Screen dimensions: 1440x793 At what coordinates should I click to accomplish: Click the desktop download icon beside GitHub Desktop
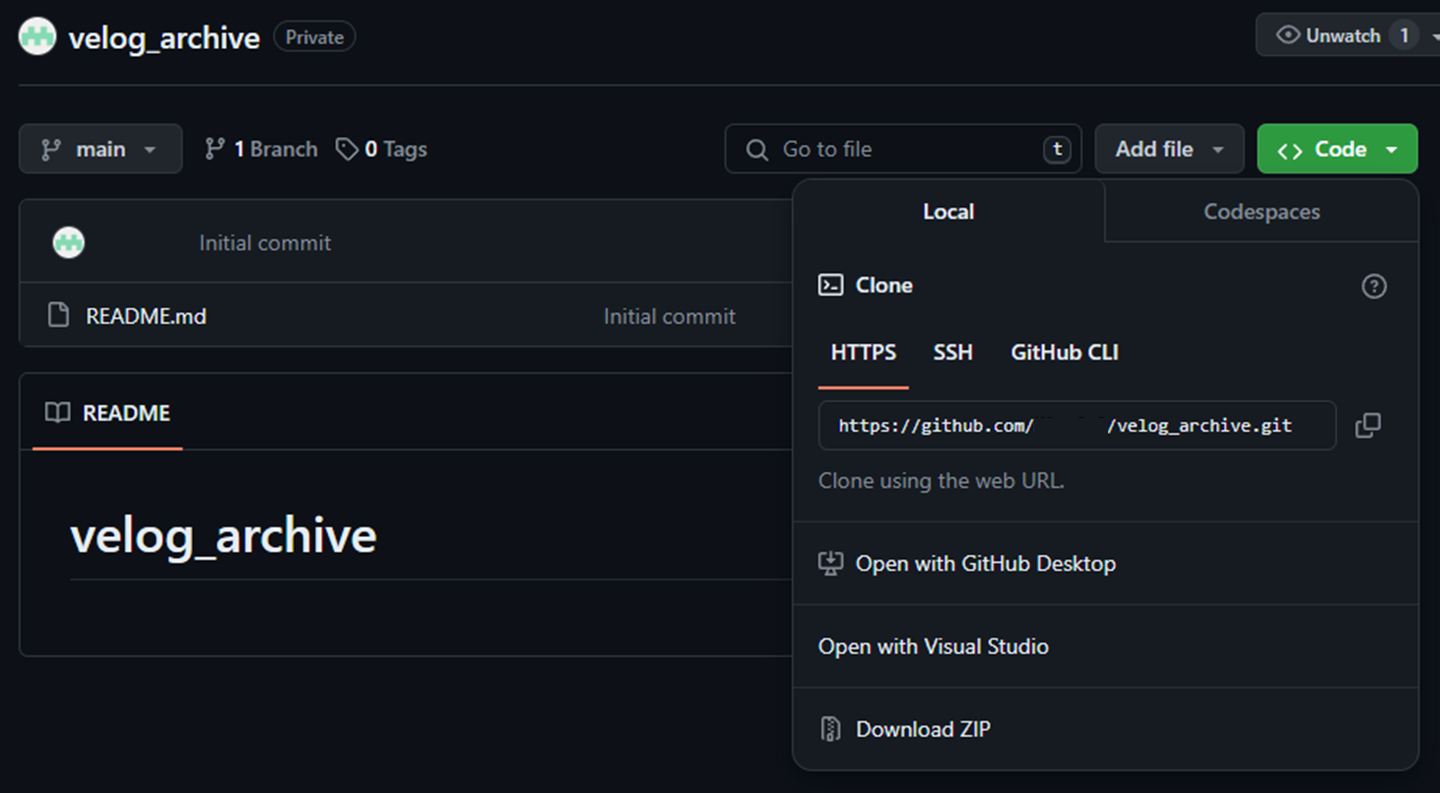point(830,563)
